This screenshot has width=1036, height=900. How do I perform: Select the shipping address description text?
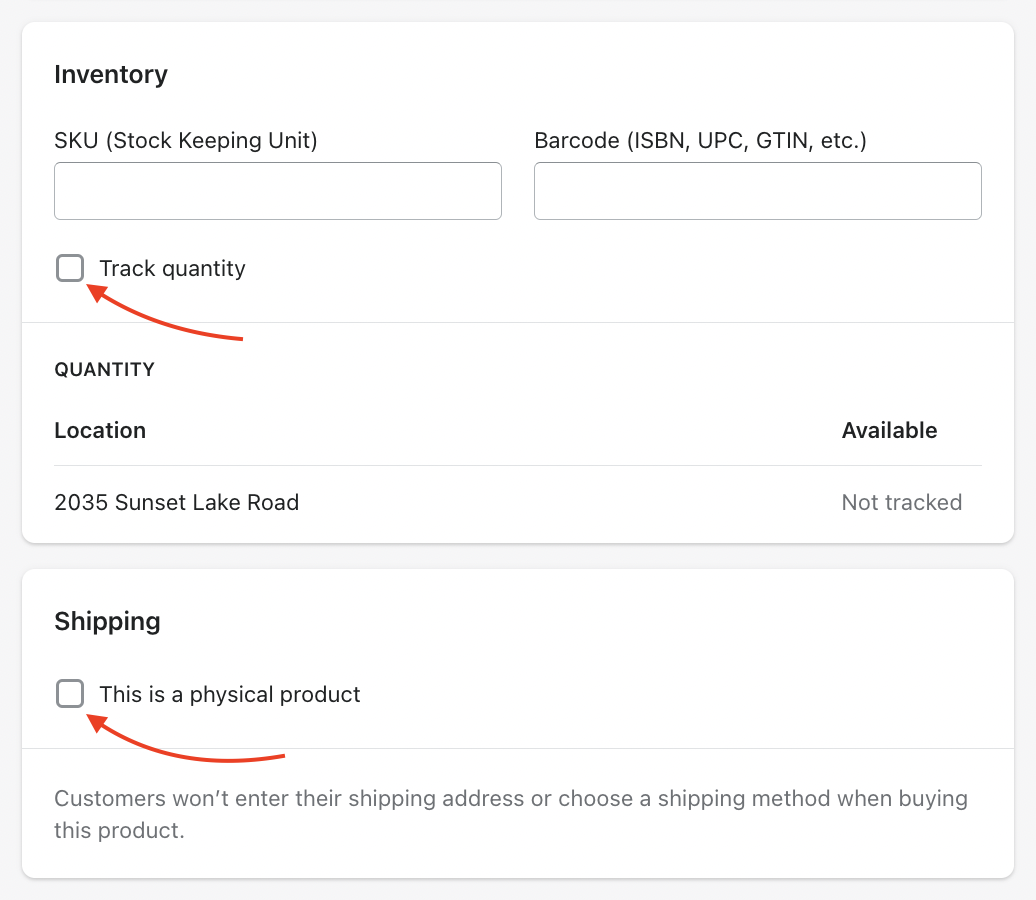pos(511,814)
